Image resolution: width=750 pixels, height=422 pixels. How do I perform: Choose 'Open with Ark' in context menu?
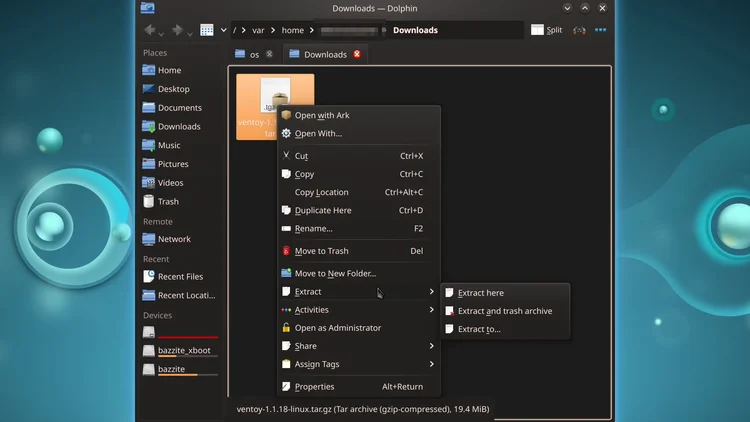tap(359, 115)
